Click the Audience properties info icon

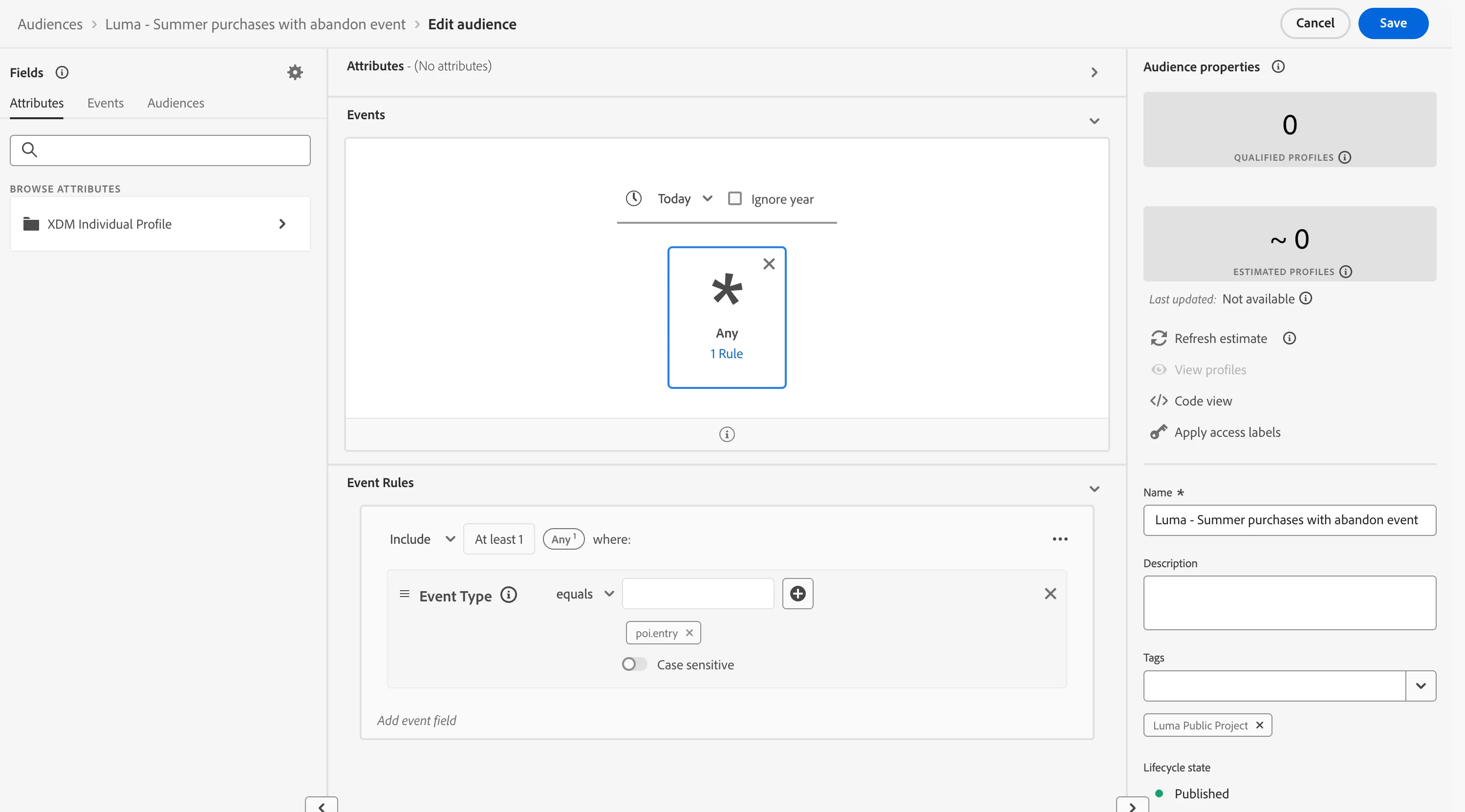click(x=1278, y=66)
